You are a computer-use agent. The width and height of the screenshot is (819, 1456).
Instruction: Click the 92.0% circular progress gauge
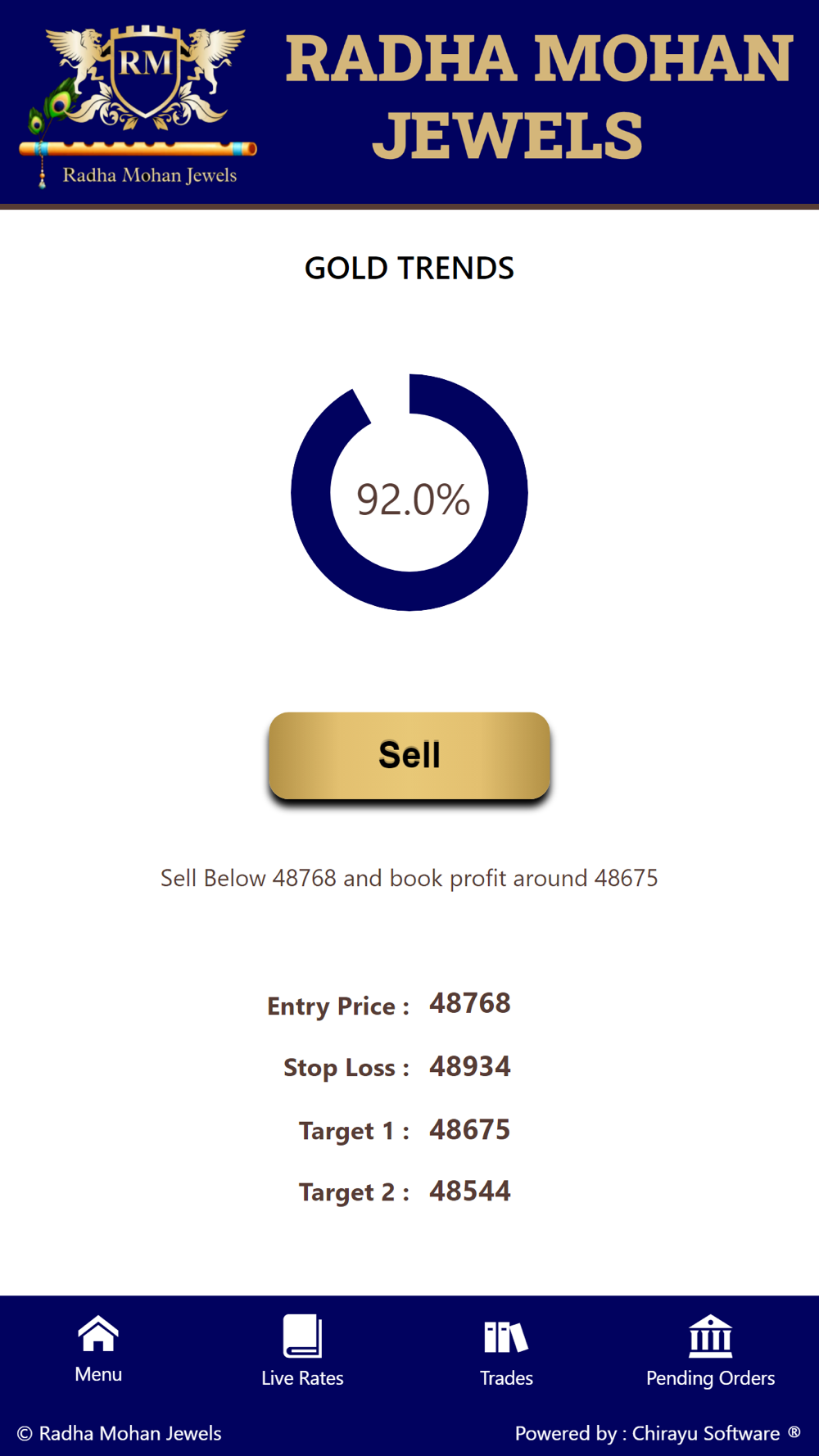click(409, 492)
